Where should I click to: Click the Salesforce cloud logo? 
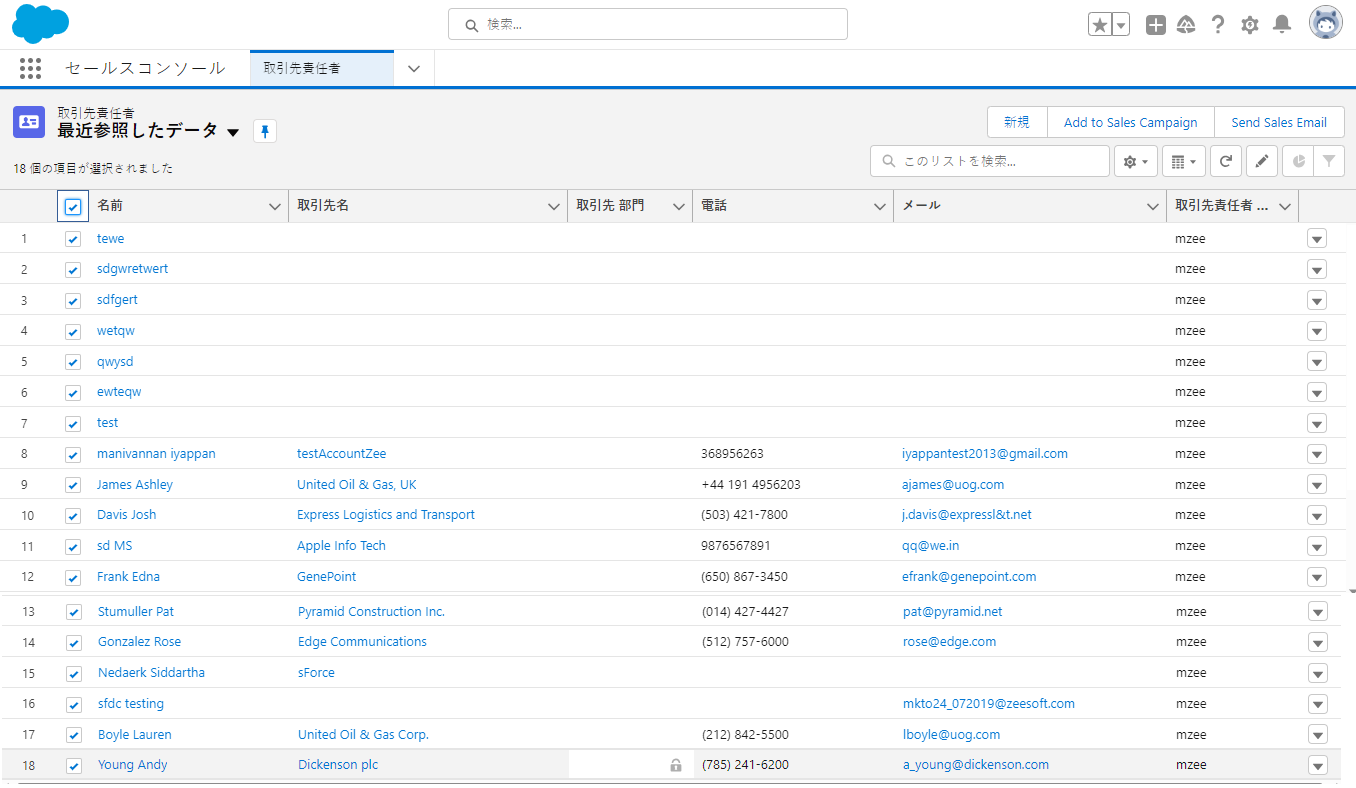click(x=40, y=24)
